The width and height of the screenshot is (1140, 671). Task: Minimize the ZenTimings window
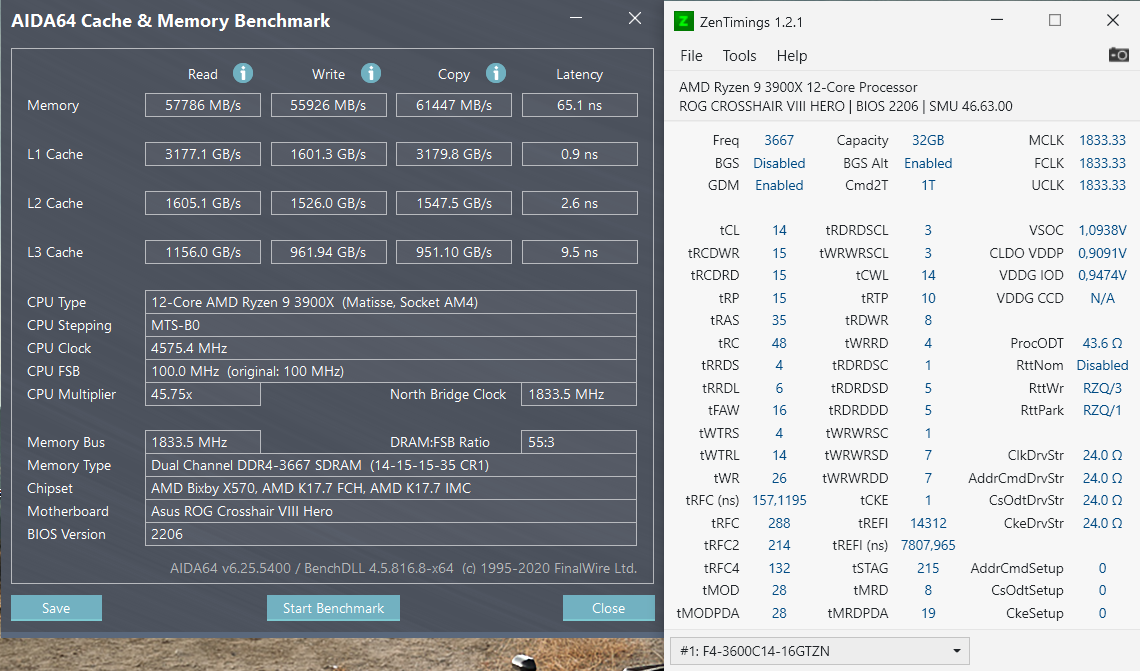coord(997,20)
